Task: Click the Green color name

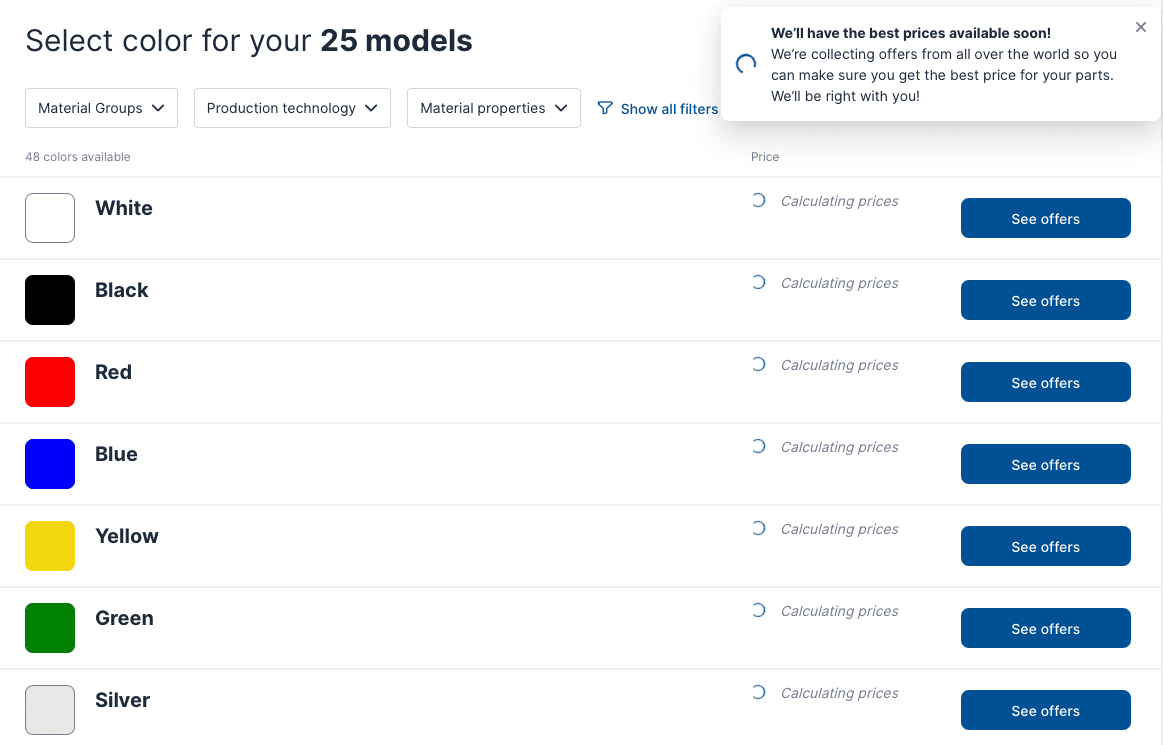Action: [125, 618]
